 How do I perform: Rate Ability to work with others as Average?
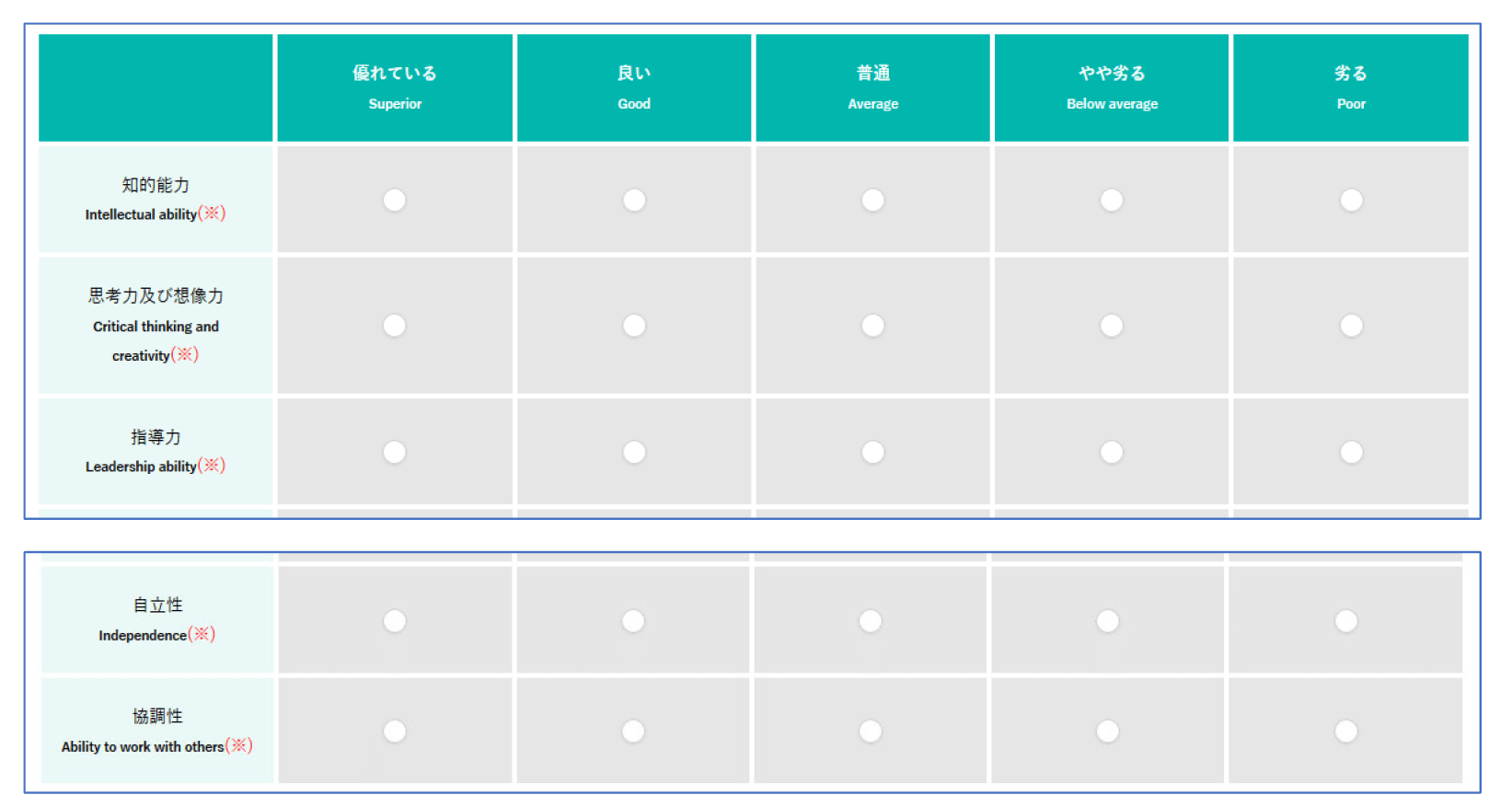click(871, 731)
